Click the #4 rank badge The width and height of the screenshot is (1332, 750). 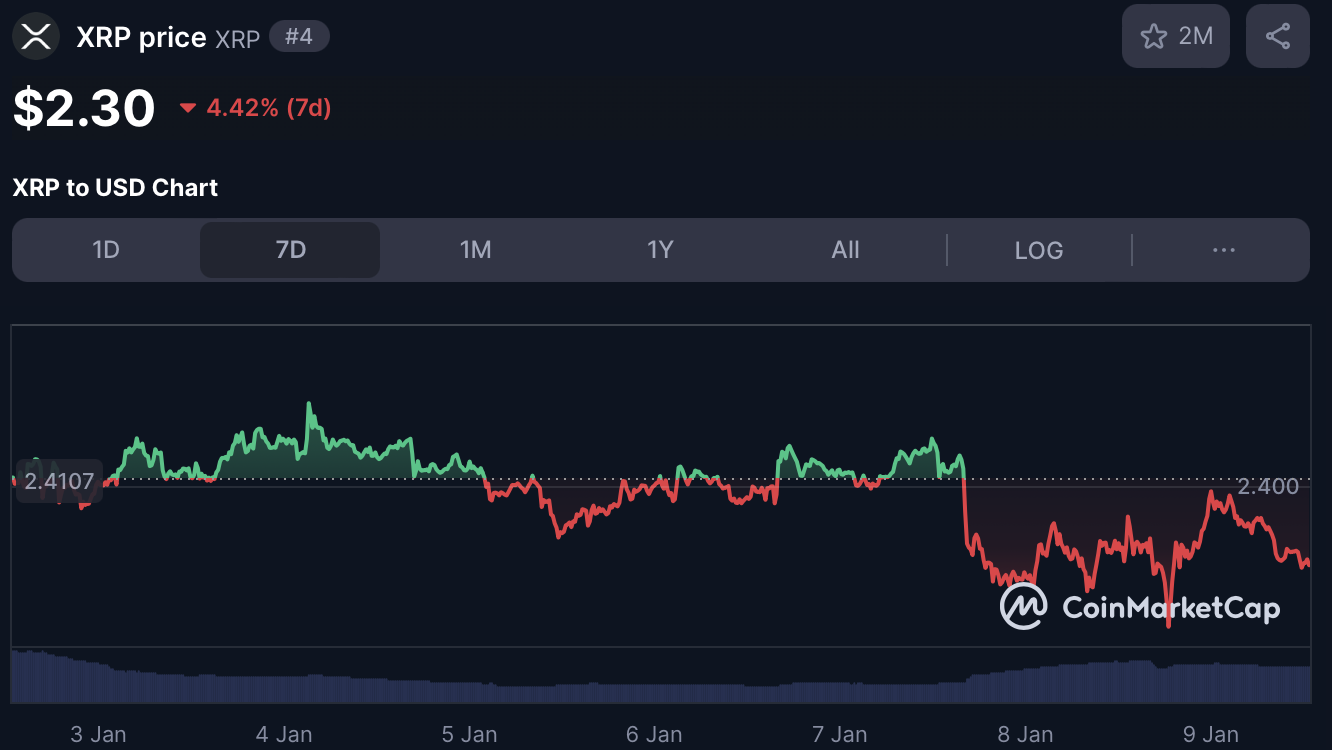299,37
